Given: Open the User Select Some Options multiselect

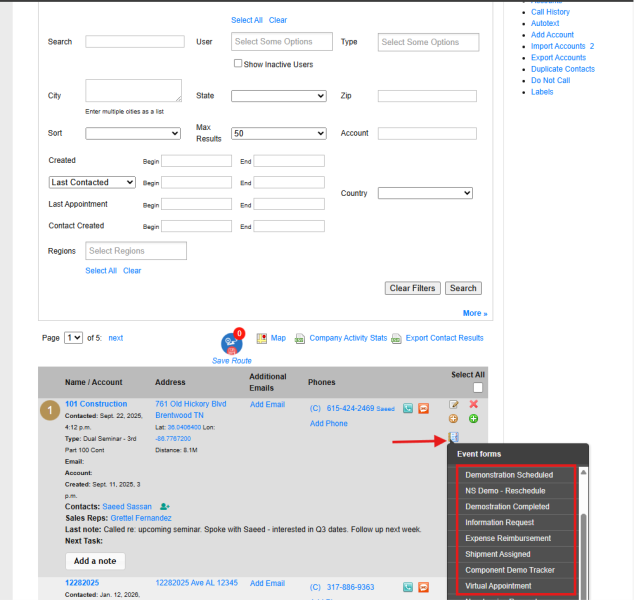Looking at the screenshot, I should pos(282,42).
